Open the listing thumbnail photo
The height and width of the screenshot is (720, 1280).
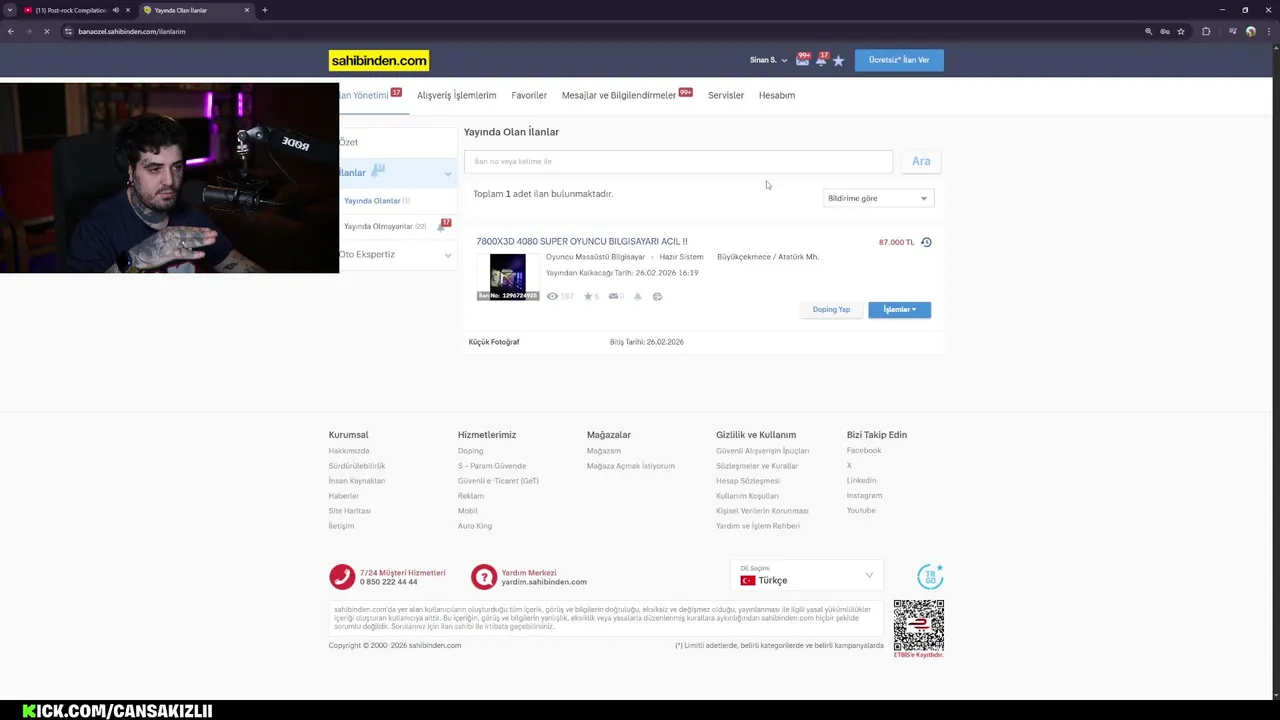[x=507, y=277]
